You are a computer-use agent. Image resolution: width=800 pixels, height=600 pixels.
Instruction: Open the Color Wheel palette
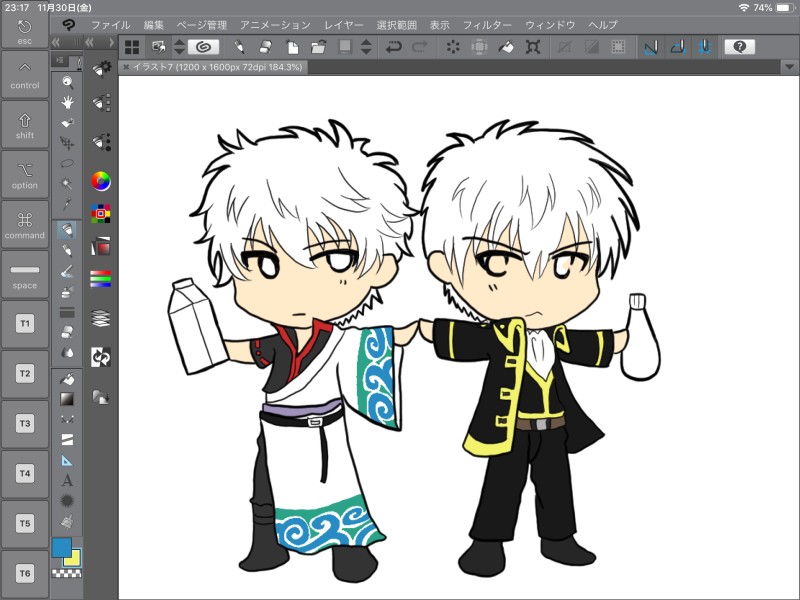(101, 181)
